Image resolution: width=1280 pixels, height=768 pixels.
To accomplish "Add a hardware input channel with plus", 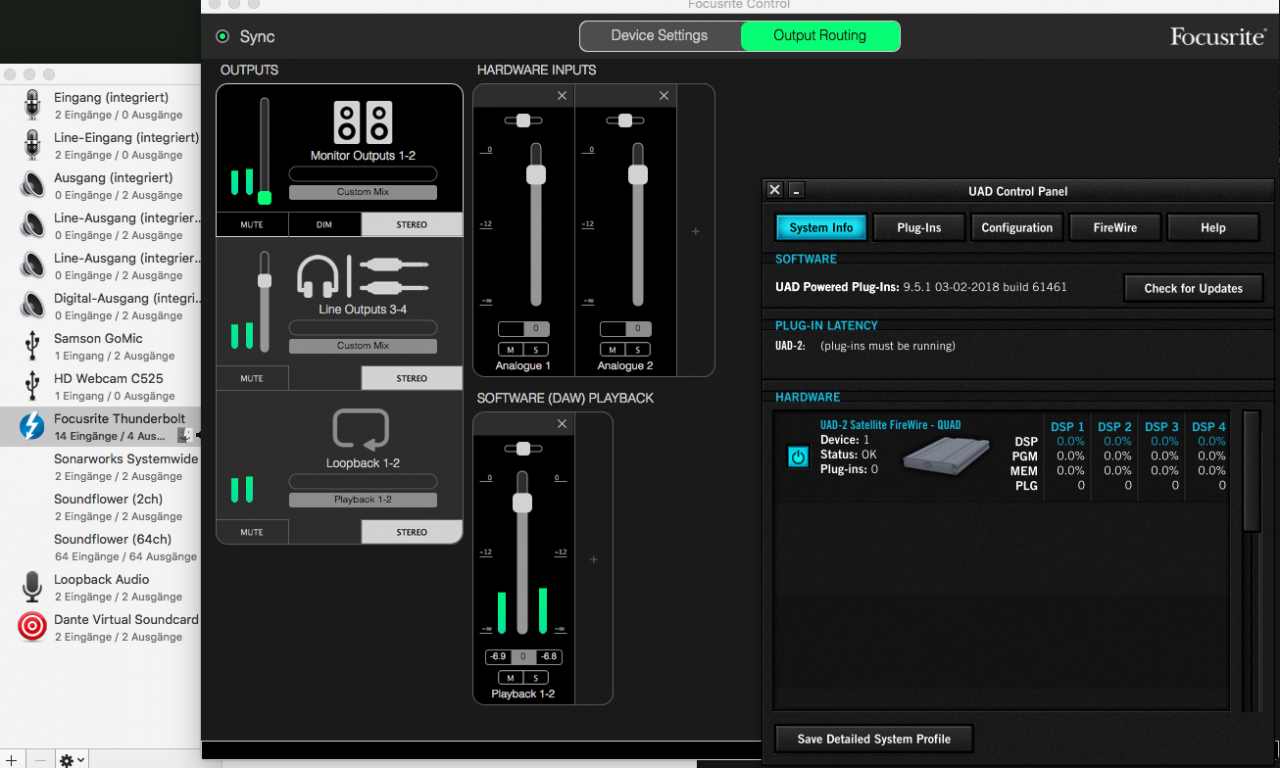I will click(696, 231).
